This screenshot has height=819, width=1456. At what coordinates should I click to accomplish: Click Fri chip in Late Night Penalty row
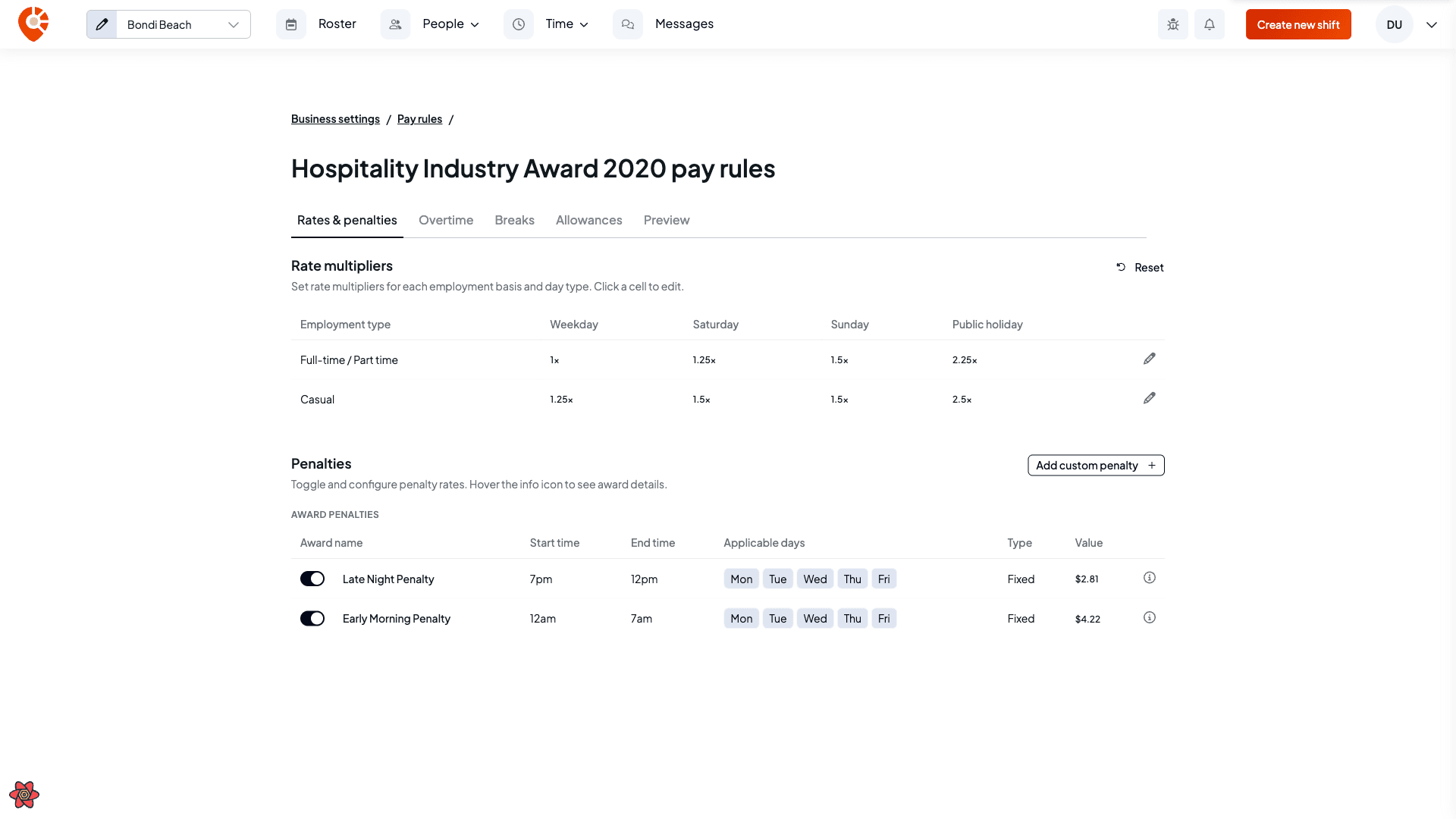tap(883, 579)
